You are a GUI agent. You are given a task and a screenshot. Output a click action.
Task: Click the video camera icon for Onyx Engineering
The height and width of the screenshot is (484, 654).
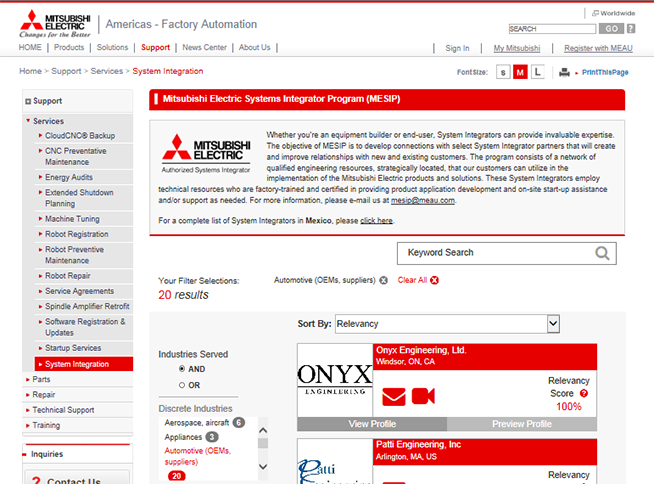pos(422,397)
